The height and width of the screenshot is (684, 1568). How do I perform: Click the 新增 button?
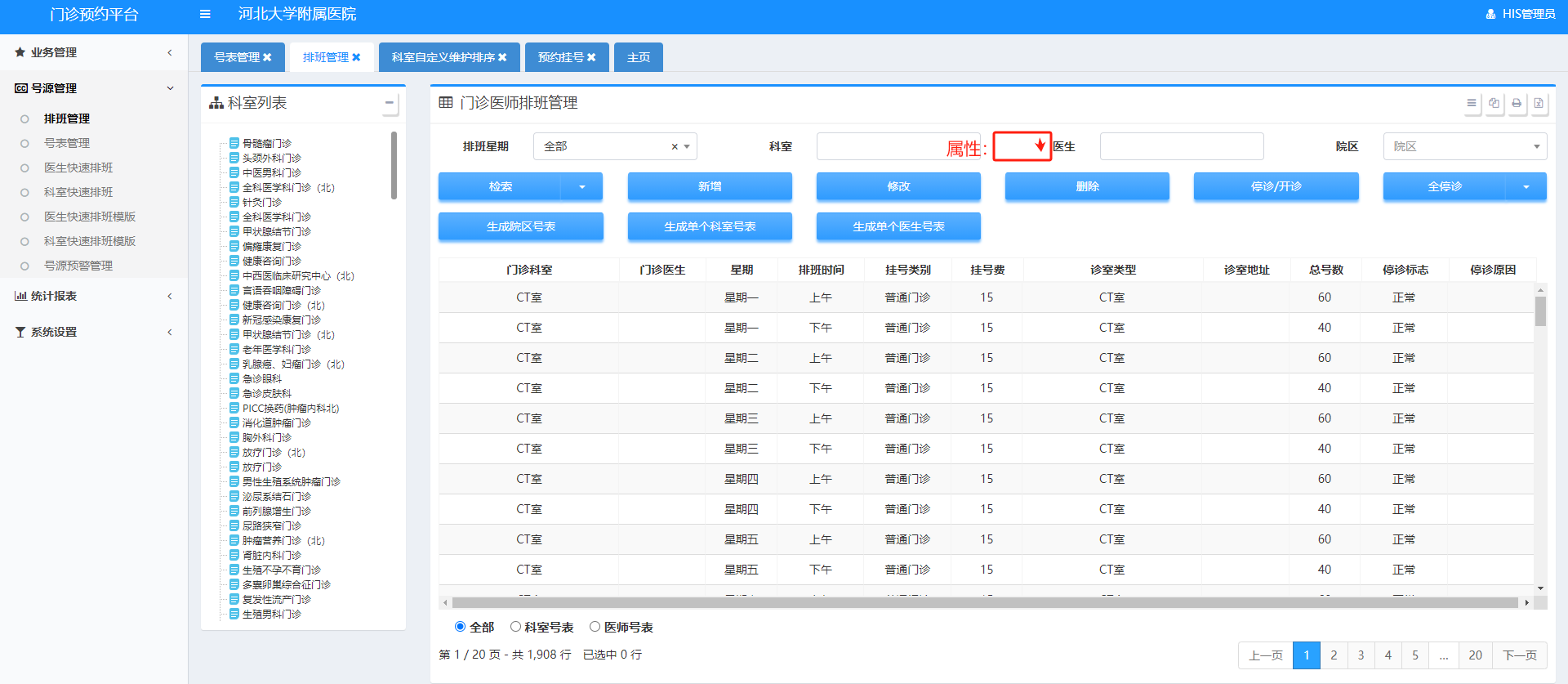710,187
